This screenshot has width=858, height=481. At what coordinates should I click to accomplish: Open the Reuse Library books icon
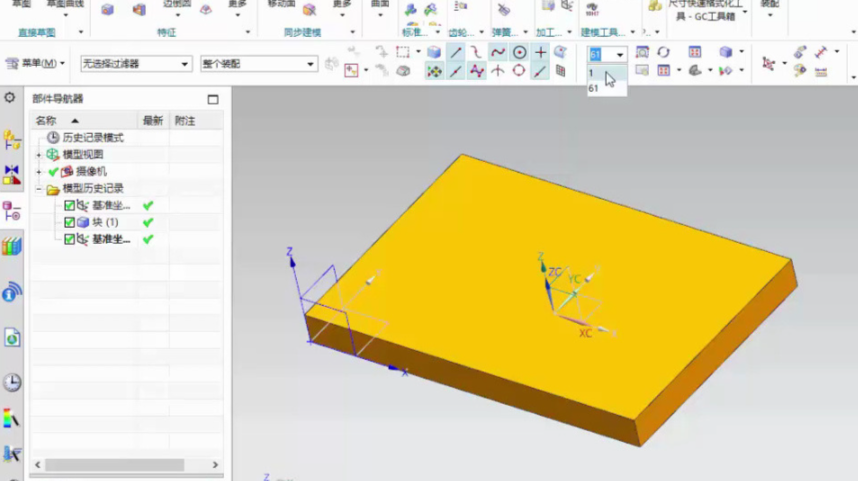coord(11,246)
